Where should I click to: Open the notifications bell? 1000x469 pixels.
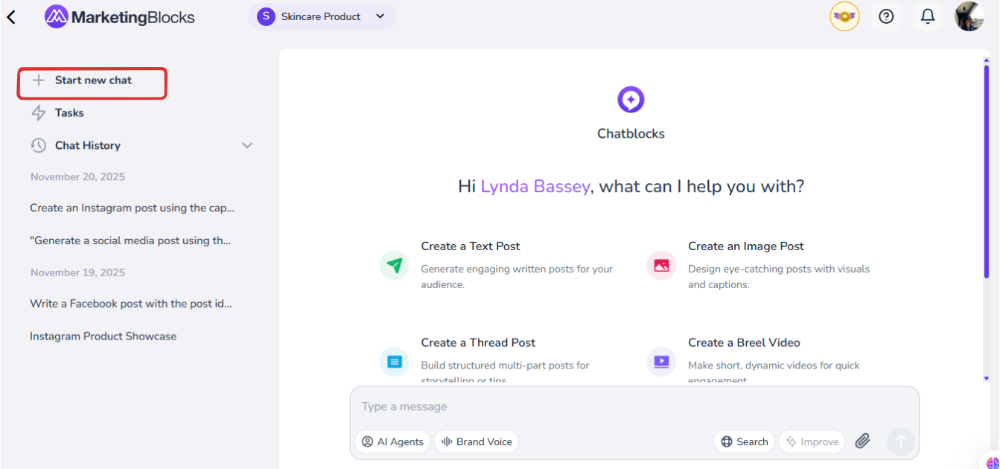click(928, 16)
